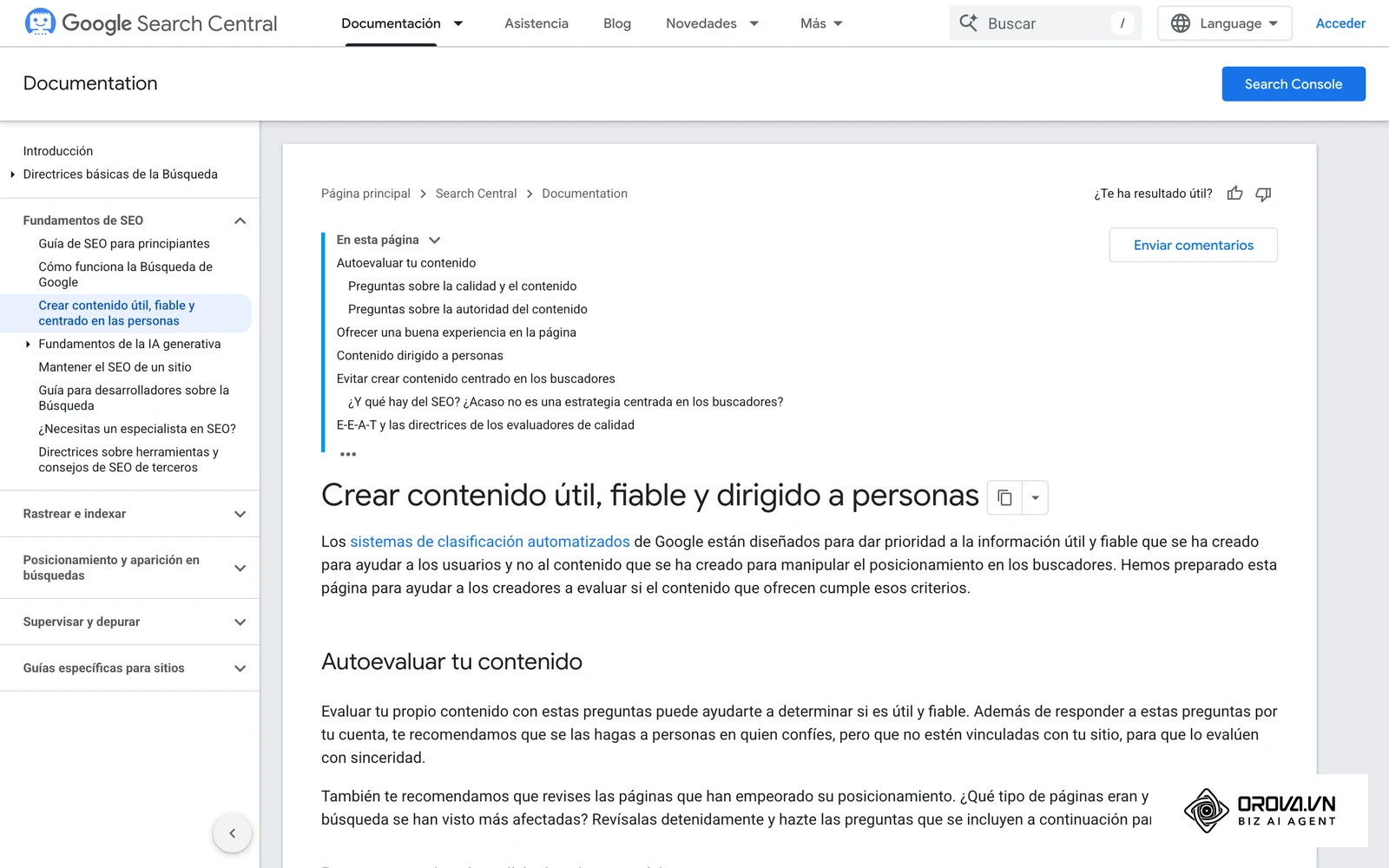Image resolution: width=1389 pixels, height=868 pixels.
Task: Open Cómo funciona la Búsqueda de Google
Action: 125,274
